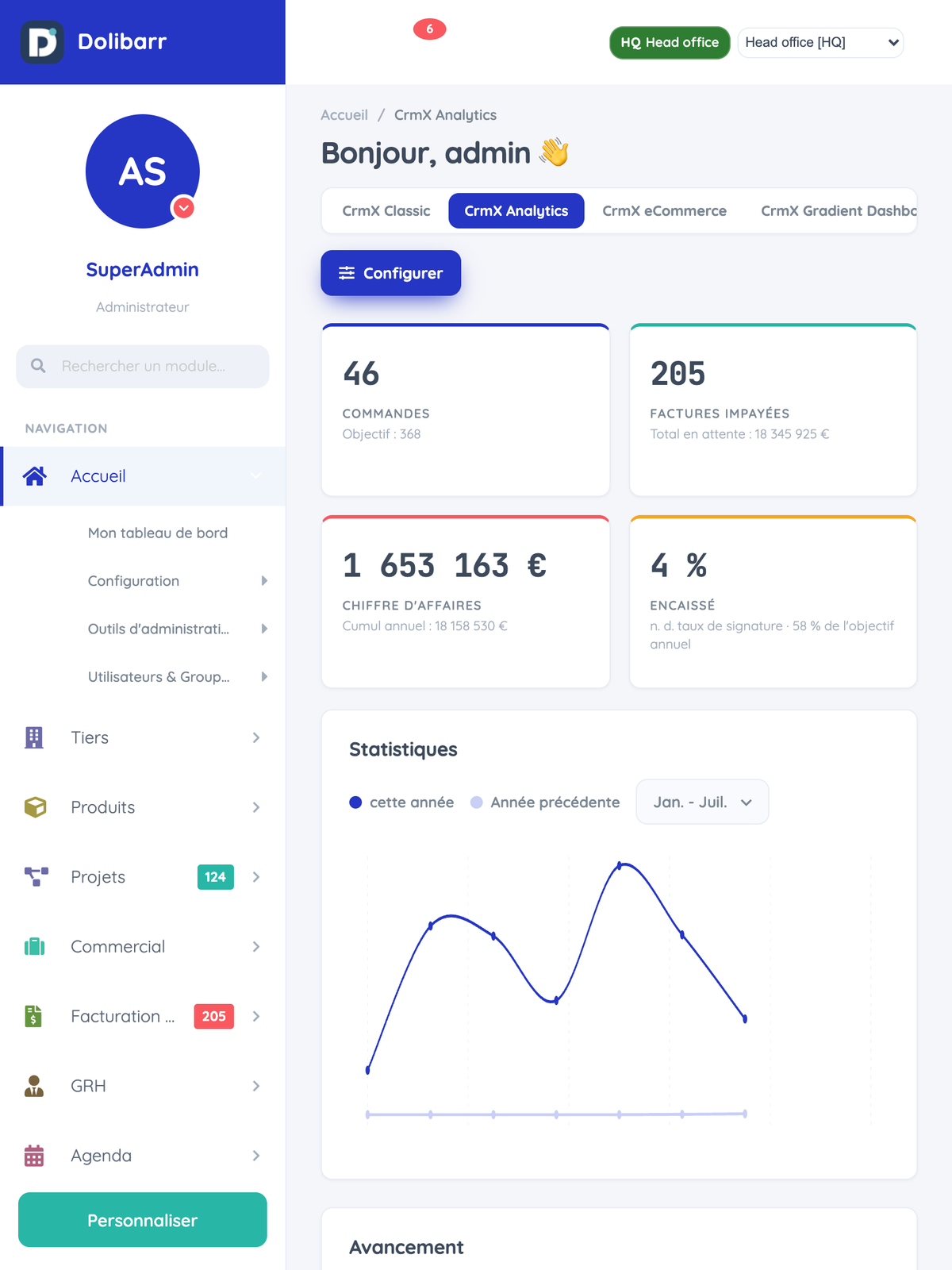The width and height of the screenshot is (952, 1270).
Task: Switch to the CrmX Classic tab
Action: pyautogui.click(x=386, y=211)
